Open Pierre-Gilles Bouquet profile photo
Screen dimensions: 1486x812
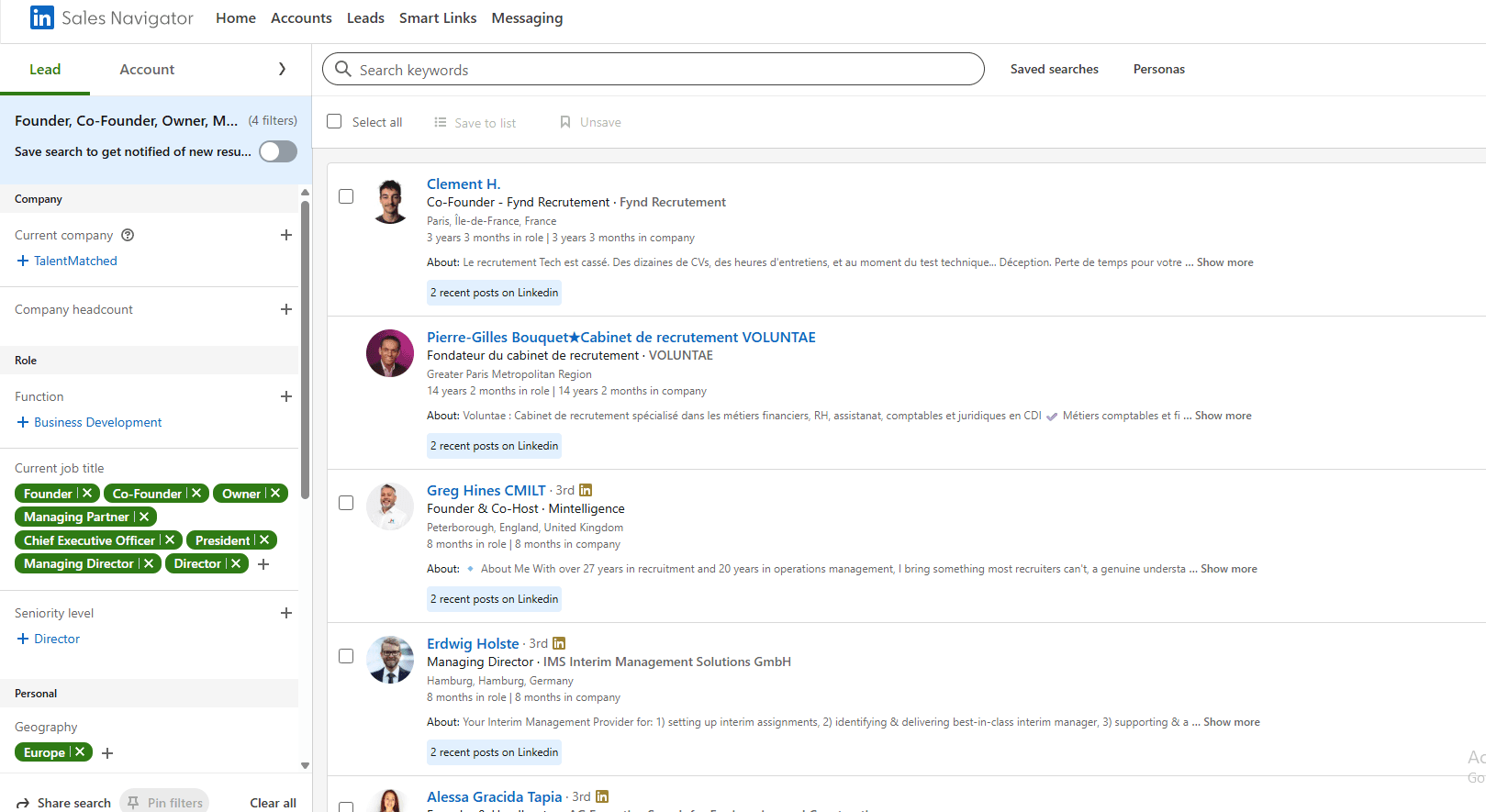click(390, 353)
